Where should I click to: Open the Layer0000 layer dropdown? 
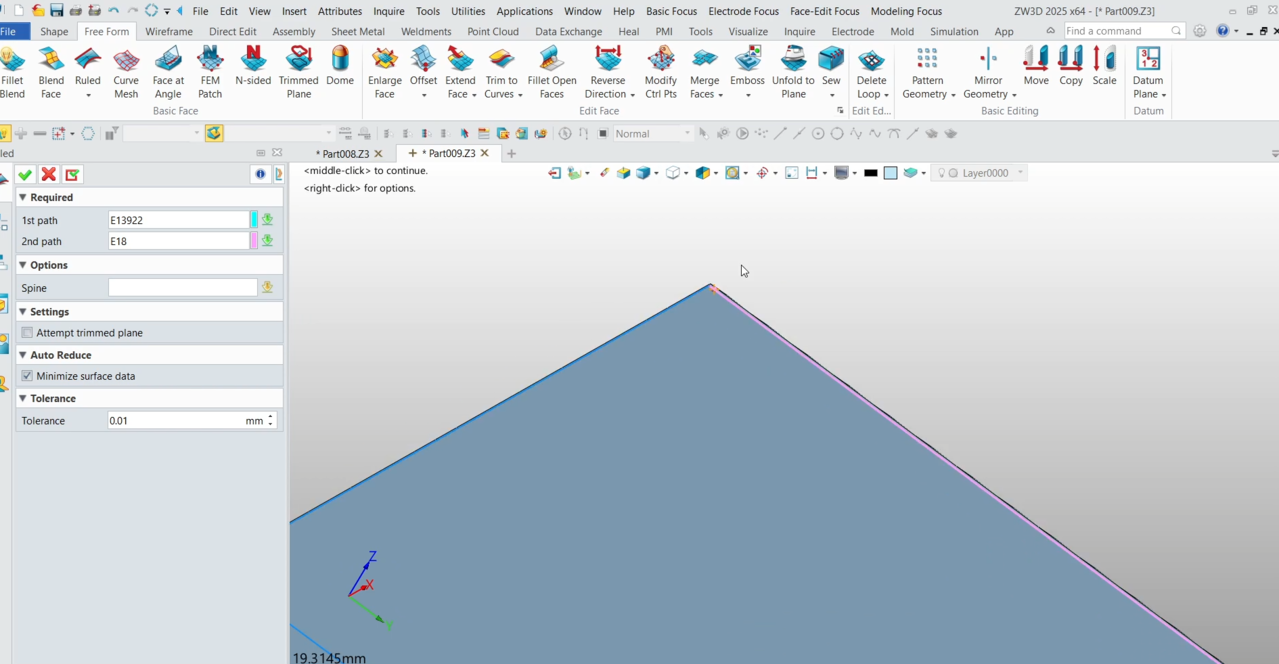tap(1020, 173)
